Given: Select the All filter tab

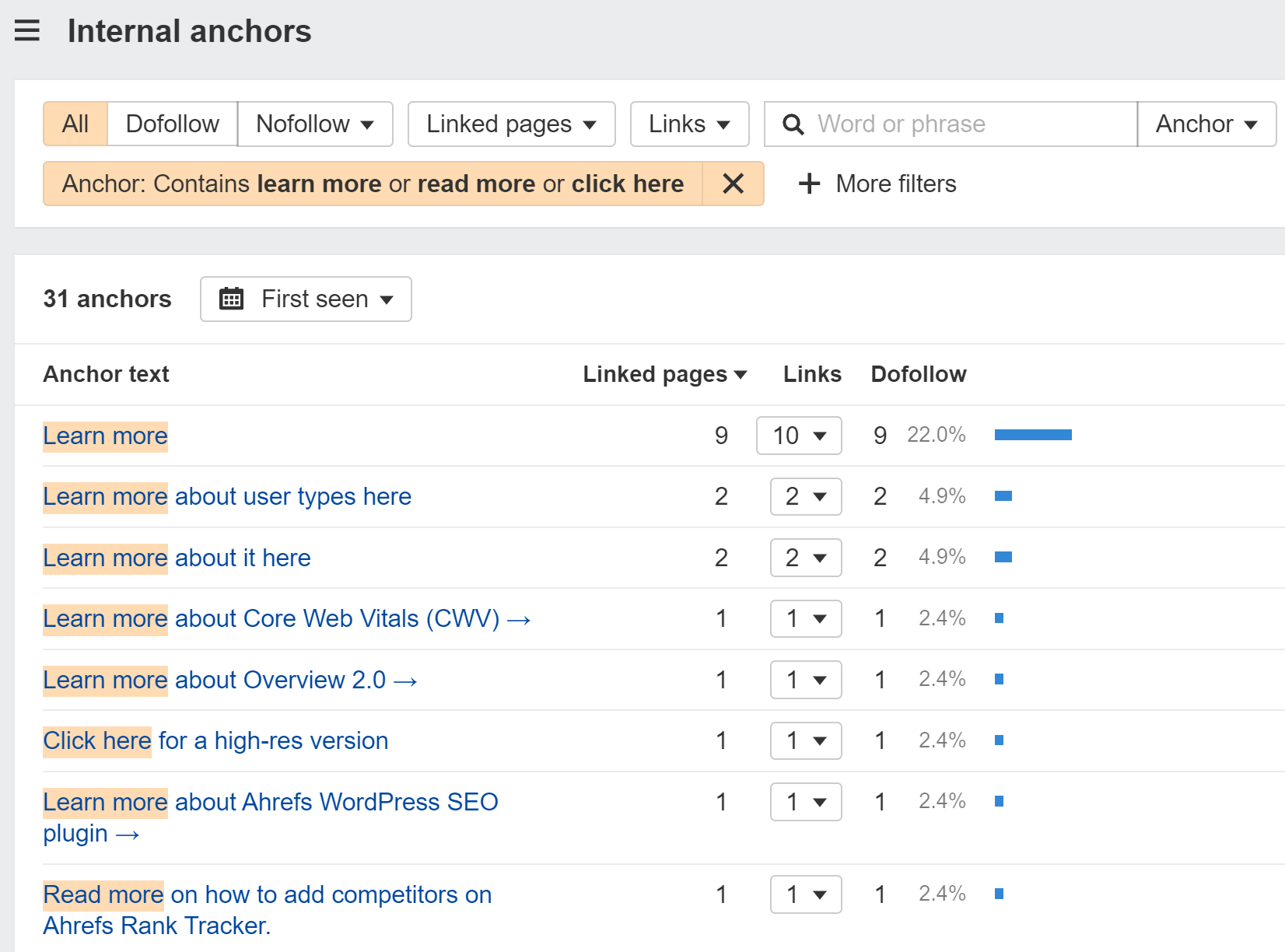Looking at the screenshot, I should 74,124.
